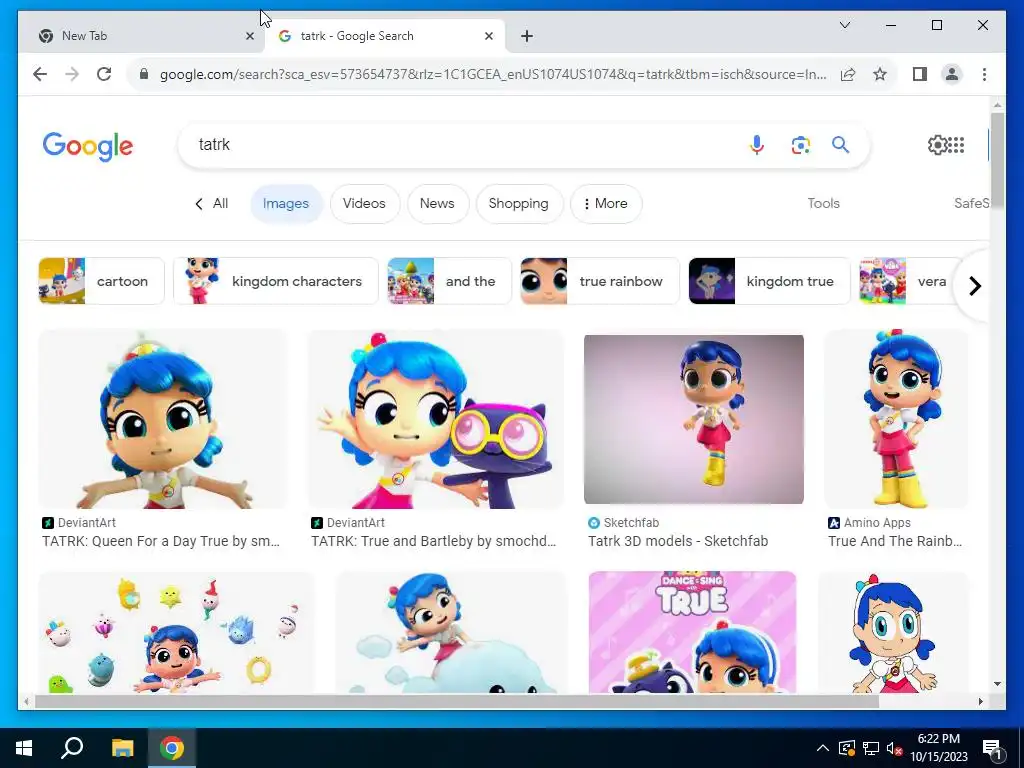Switch to Videos results
Image resolution: width=1024 pixels, height=768 pixels.
[x=364, y=203]
